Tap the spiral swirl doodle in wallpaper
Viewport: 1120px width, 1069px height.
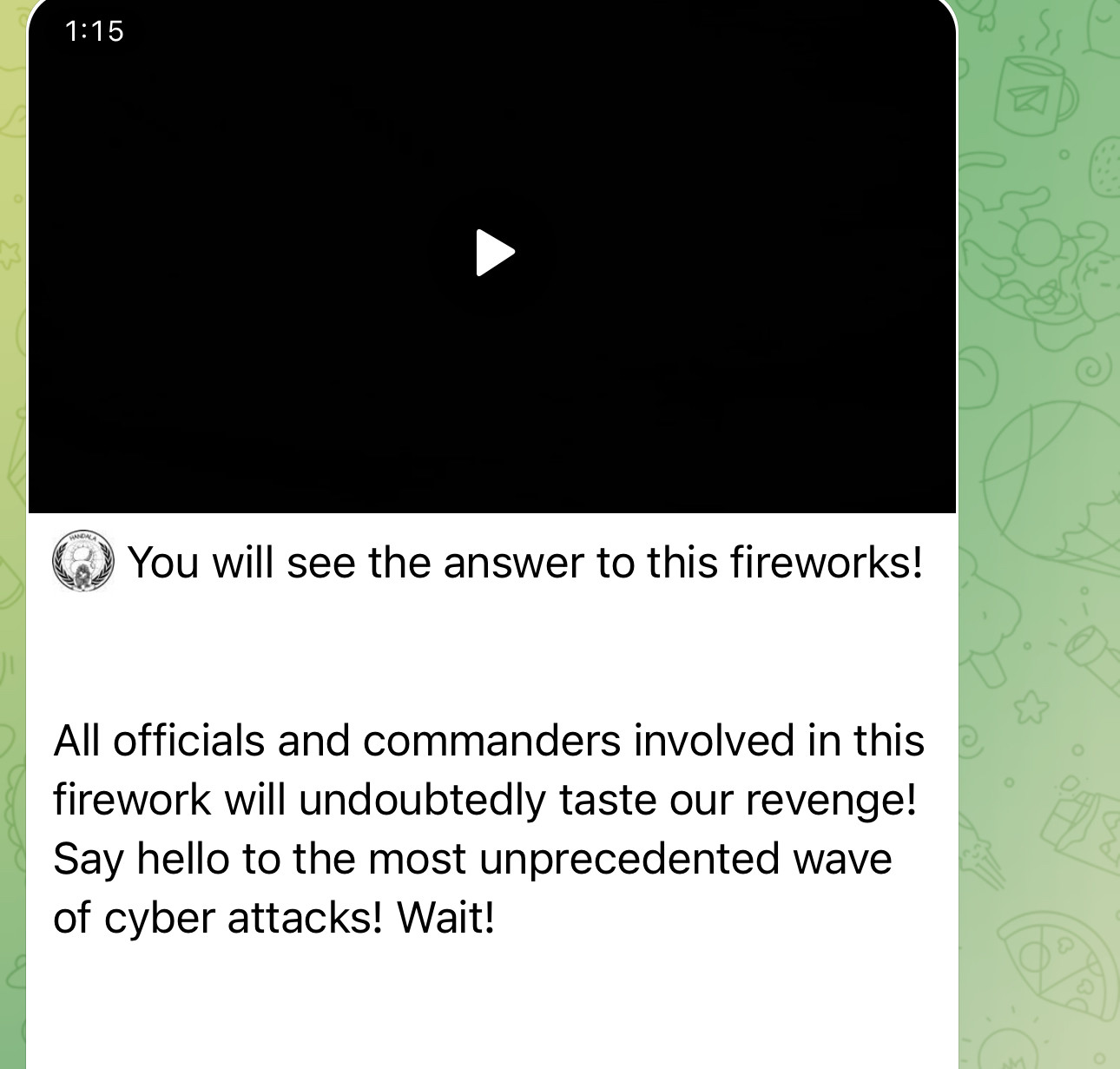pyautogui.click(x=1091, y=368)
